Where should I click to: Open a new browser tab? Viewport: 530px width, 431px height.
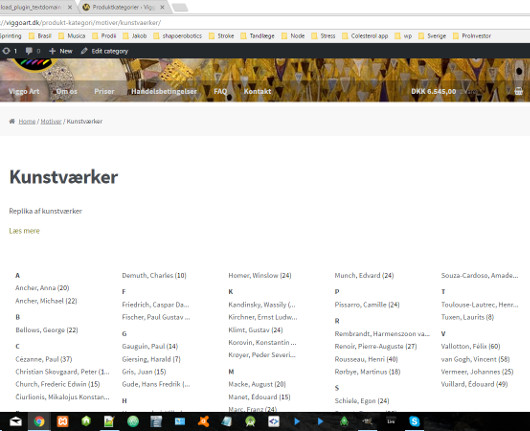point(180,7)
